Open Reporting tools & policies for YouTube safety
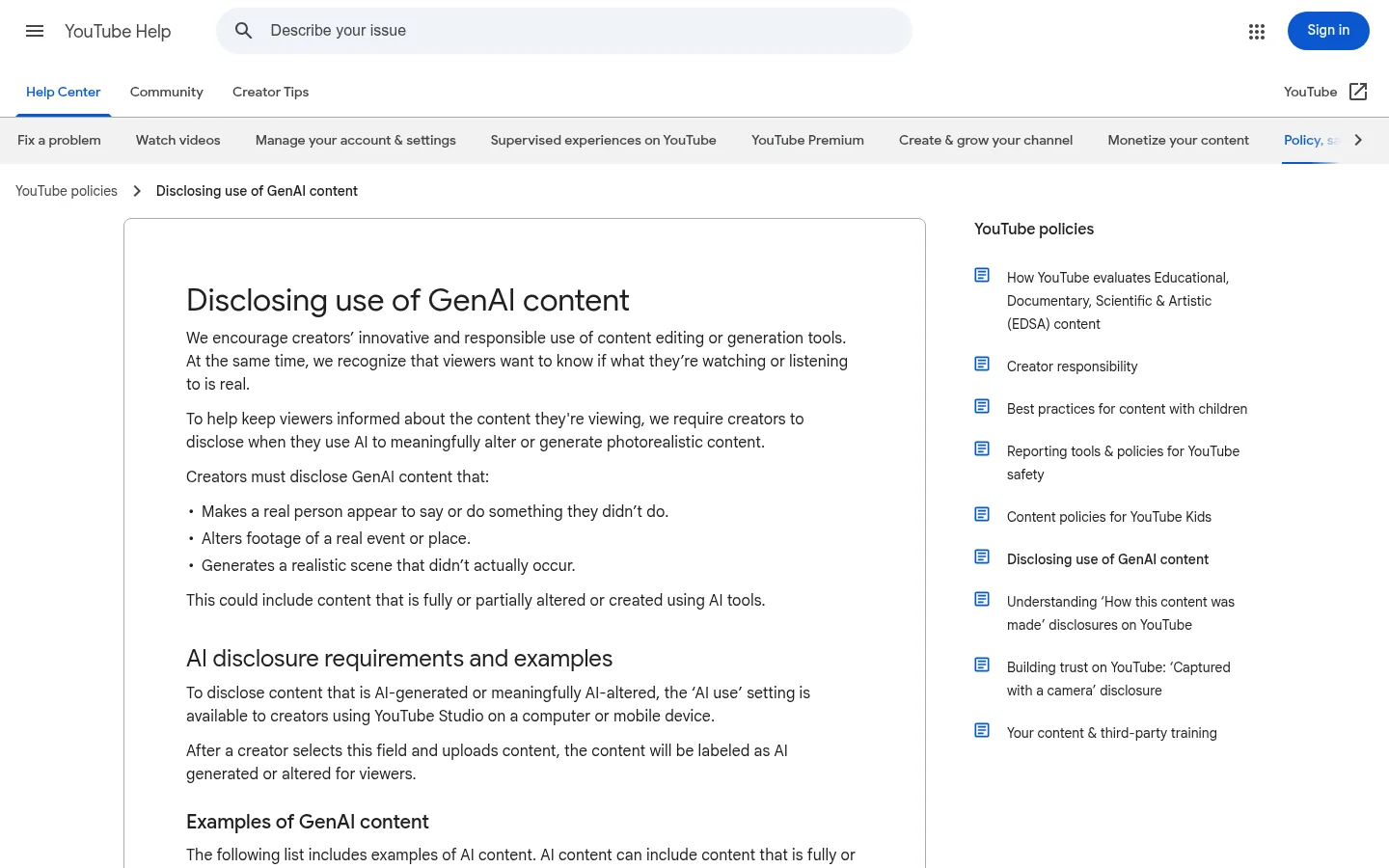This screenshot has width=1389, height=868. [1124, 463]
